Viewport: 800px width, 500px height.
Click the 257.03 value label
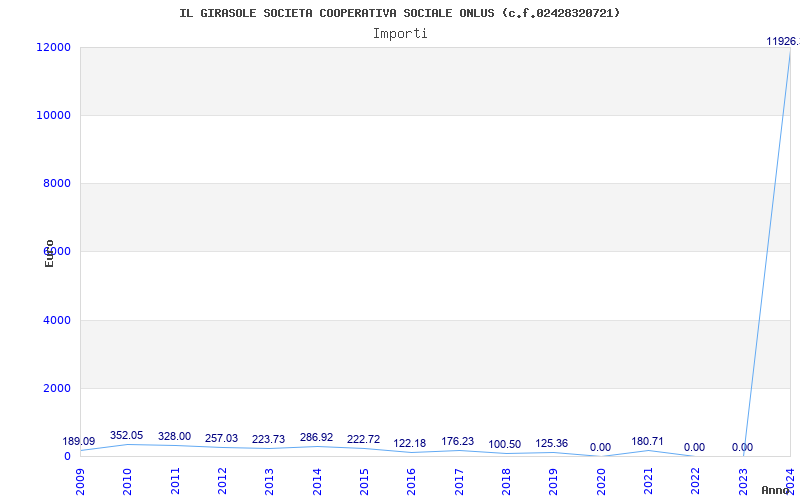[221, 438]
